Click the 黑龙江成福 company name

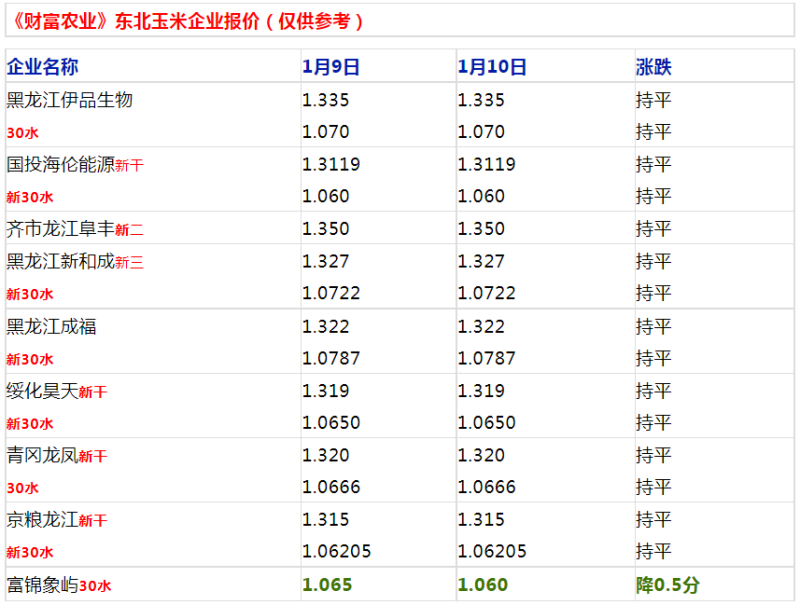[x=51, y=326]
